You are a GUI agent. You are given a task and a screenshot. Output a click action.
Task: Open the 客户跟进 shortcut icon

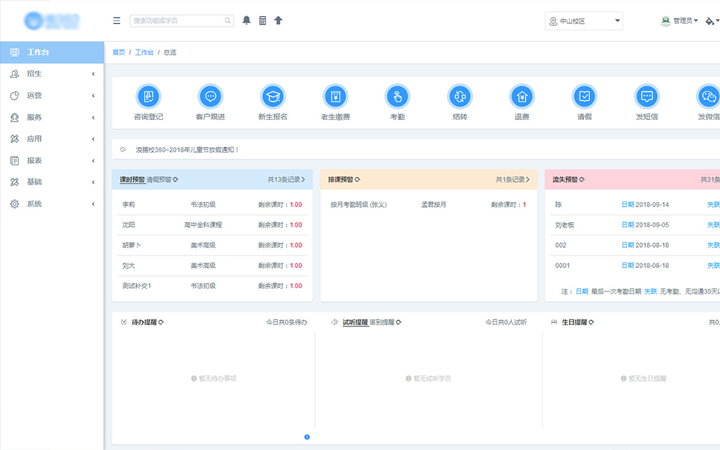[210, 96]
